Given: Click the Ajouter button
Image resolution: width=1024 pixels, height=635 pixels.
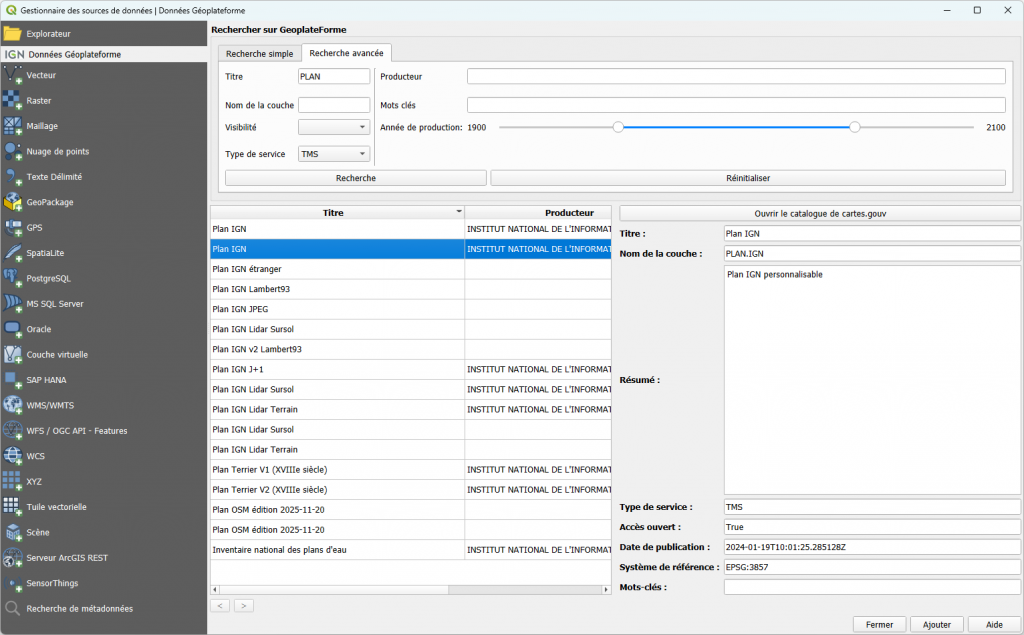Looking at the screenshot, I should 936,624.
